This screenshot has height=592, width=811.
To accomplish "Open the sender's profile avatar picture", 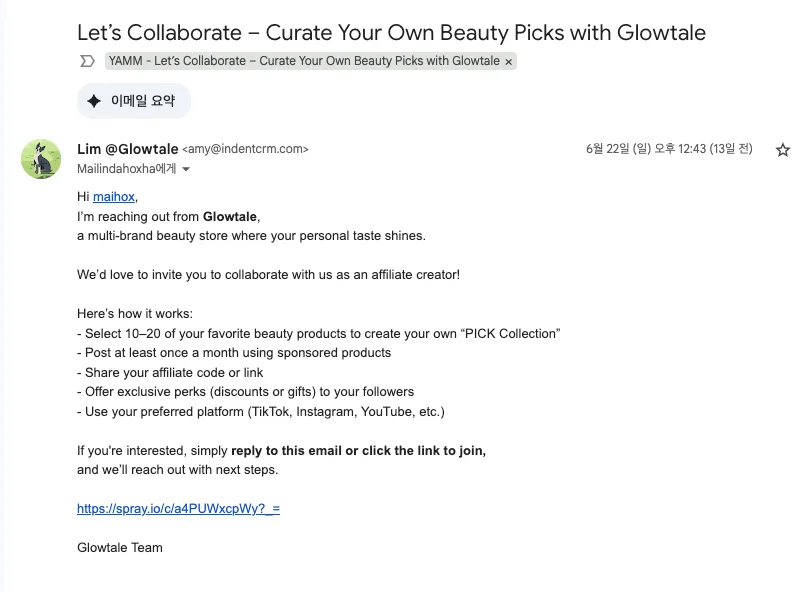I will (41, 159).
